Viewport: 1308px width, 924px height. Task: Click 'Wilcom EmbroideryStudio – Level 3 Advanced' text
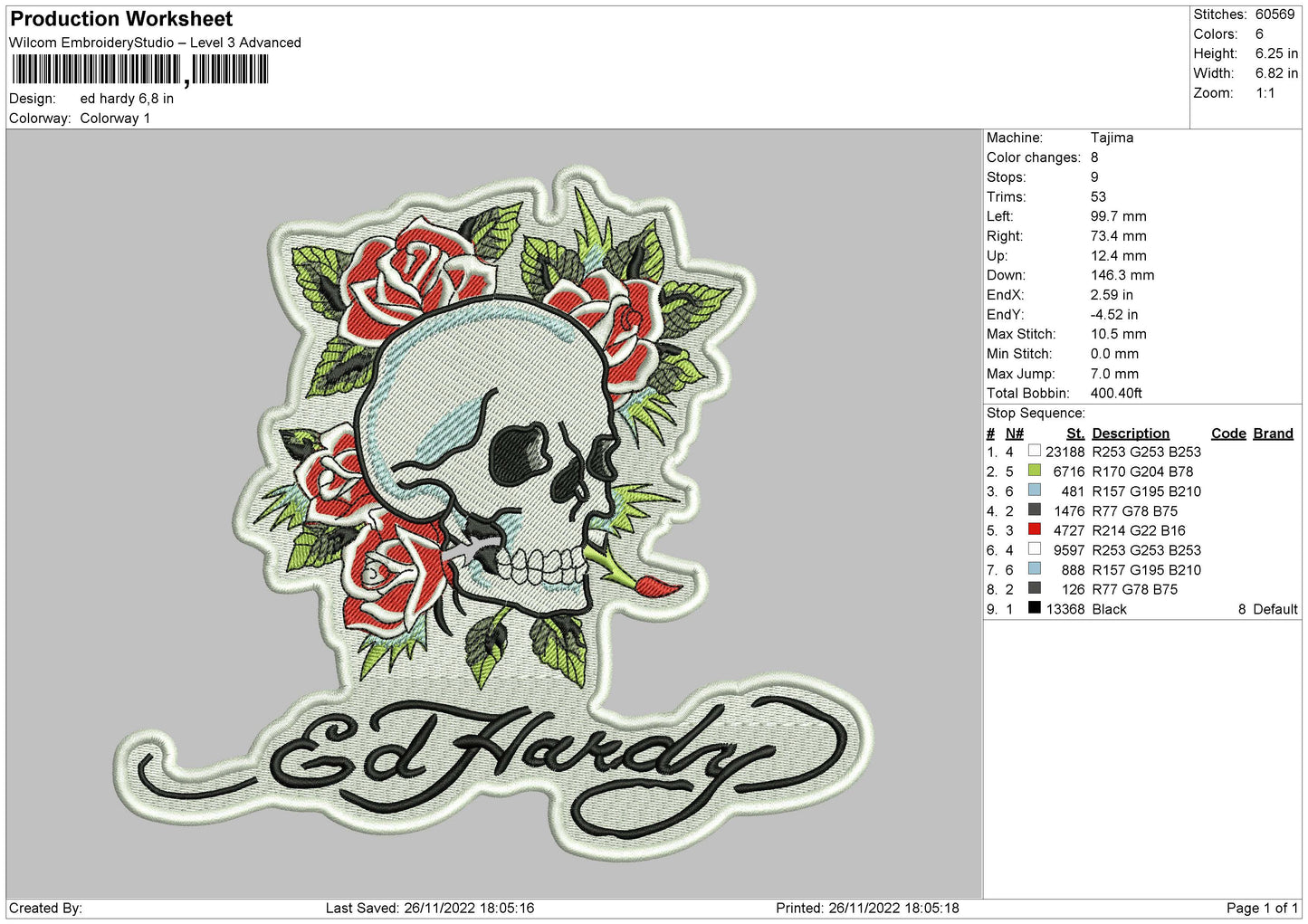click(x=155, y=43)
